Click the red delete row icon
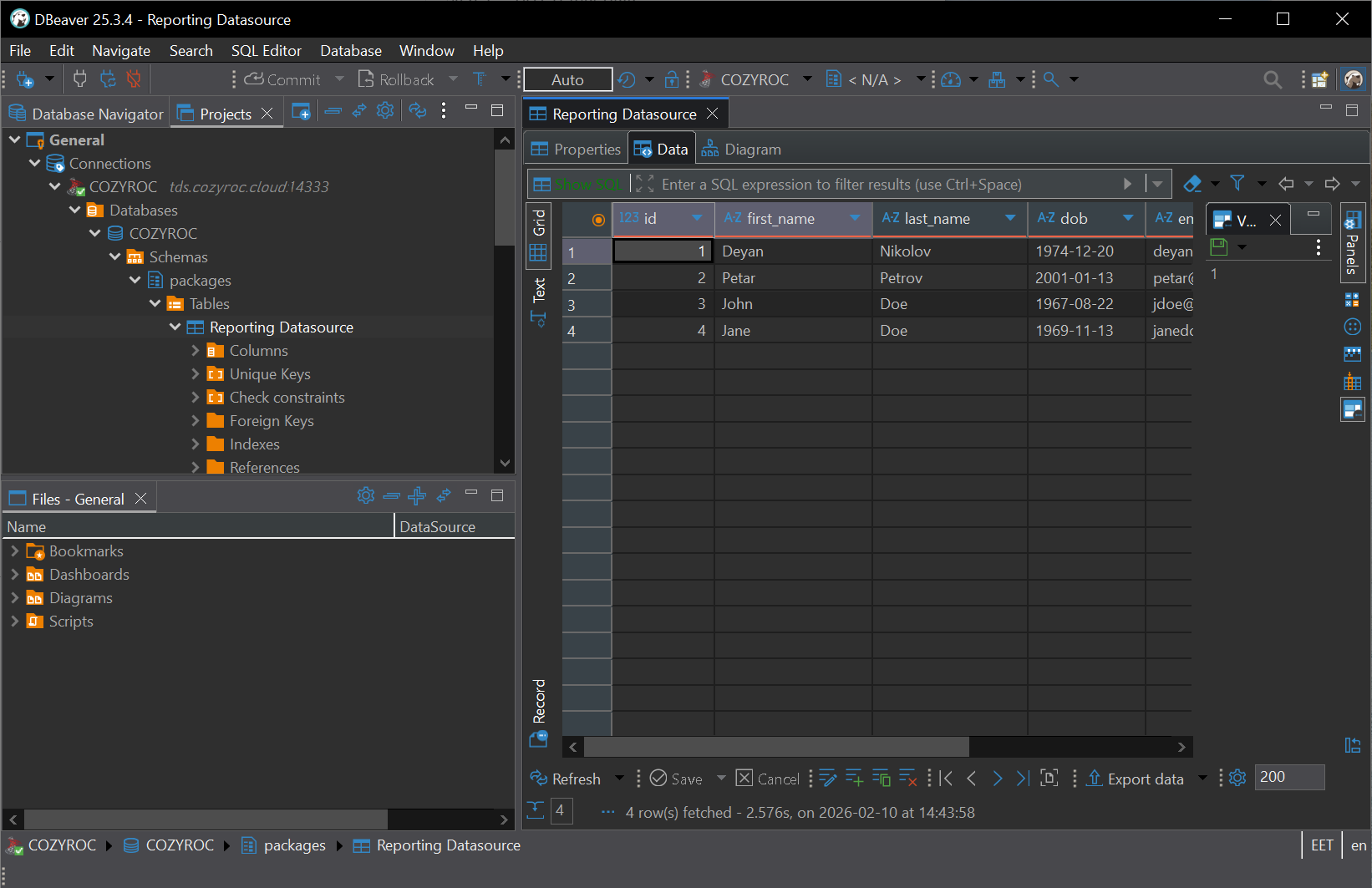1372x888 pixels. [908, 779]
